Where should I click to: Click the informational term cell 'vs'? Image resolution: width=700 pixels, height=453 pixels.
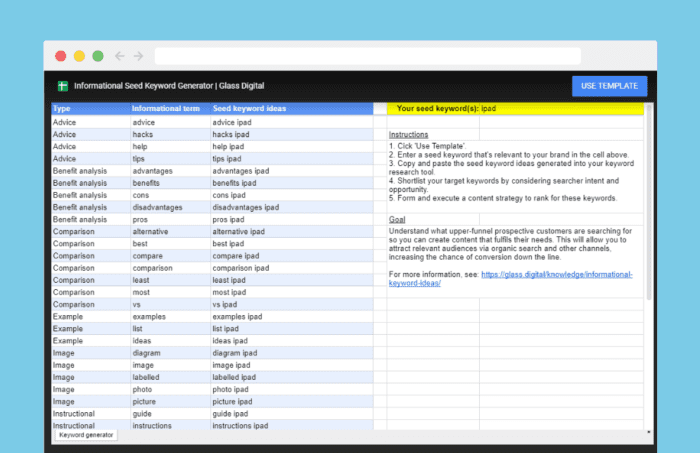pyautogui.click(x=170, y=304)
